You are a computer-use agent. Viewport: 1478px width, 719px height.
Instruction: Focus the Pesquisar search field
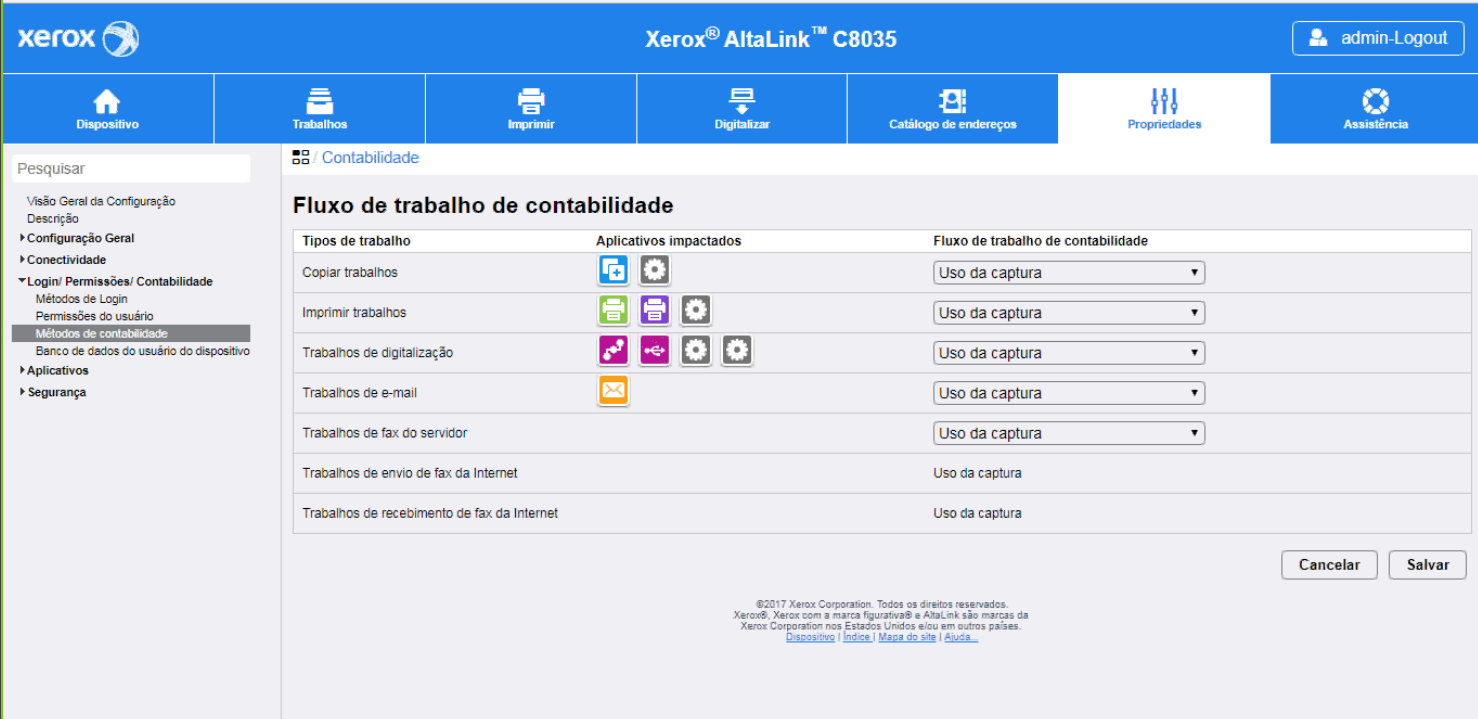(x=131, y=169)
